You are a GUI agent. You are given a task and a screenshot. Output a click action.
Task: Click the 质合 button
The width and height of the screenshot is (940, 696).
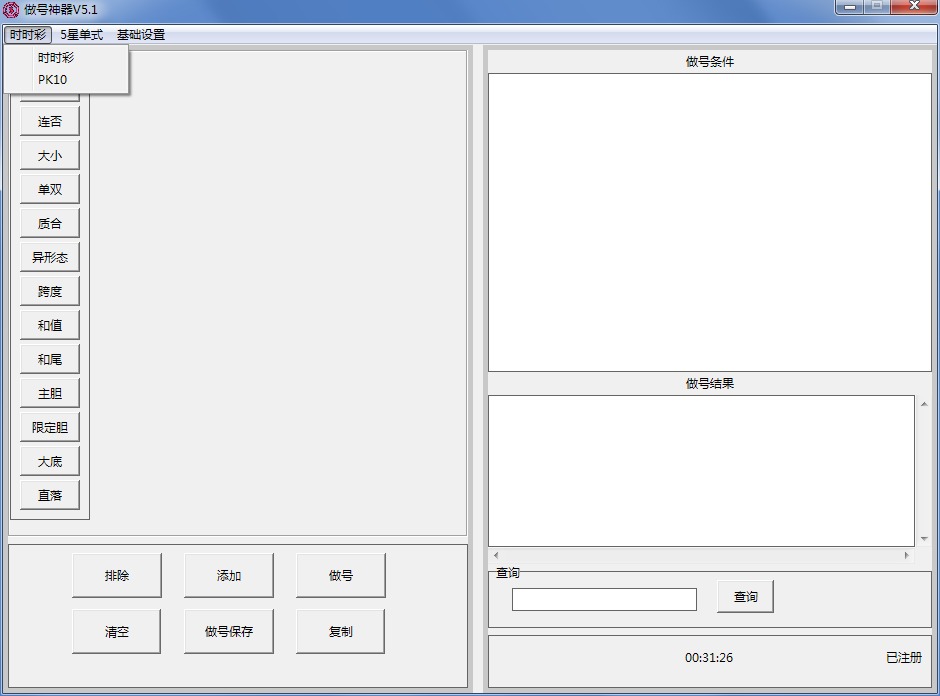pyautogui.click(x=50, y=224)
